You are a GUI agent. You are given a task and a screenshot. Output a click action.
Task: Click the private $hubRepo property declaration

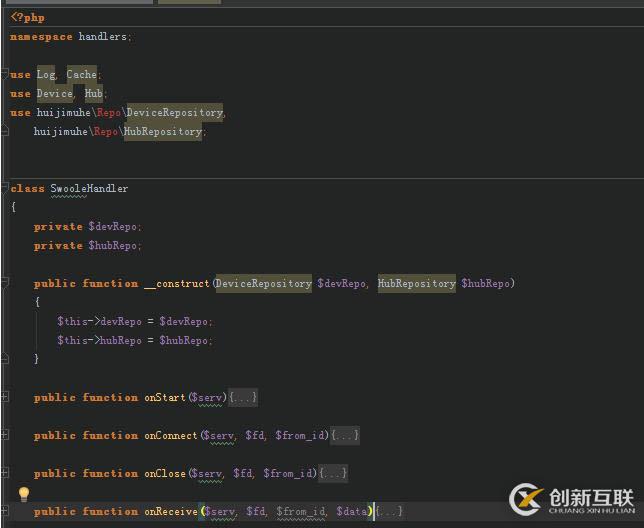(x=114, y=246)
